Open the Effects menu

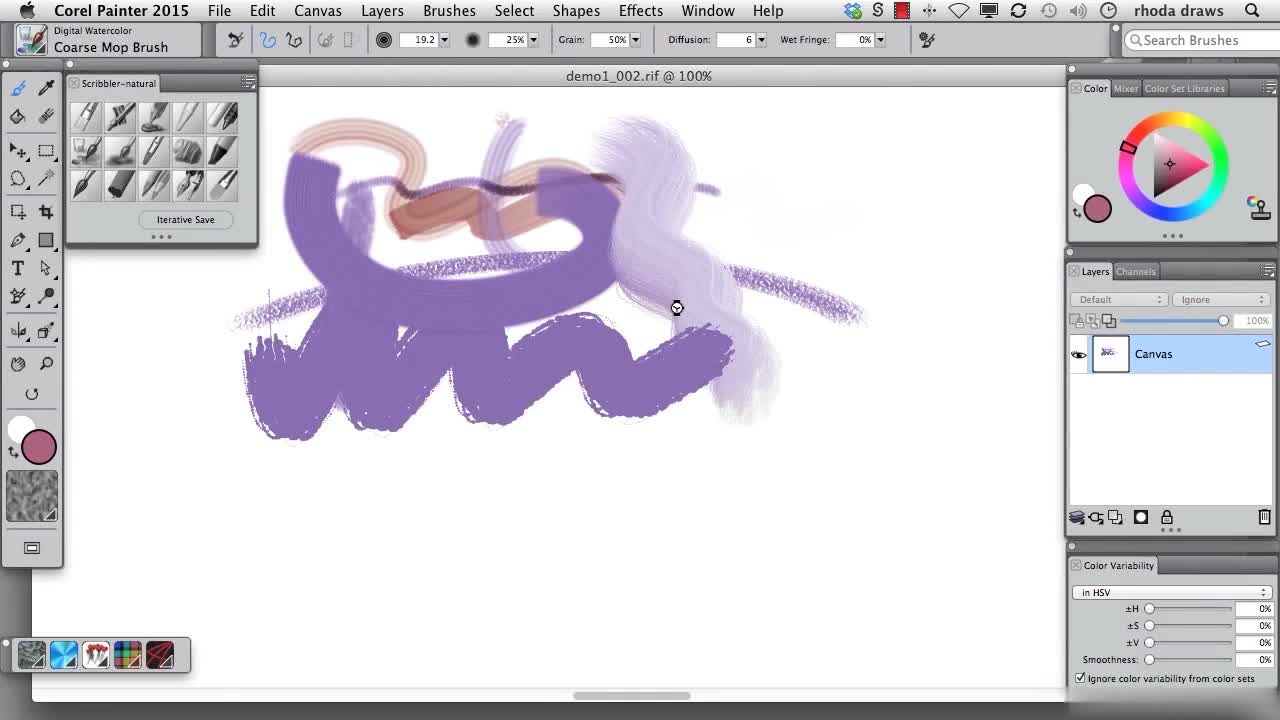[640, 11]
